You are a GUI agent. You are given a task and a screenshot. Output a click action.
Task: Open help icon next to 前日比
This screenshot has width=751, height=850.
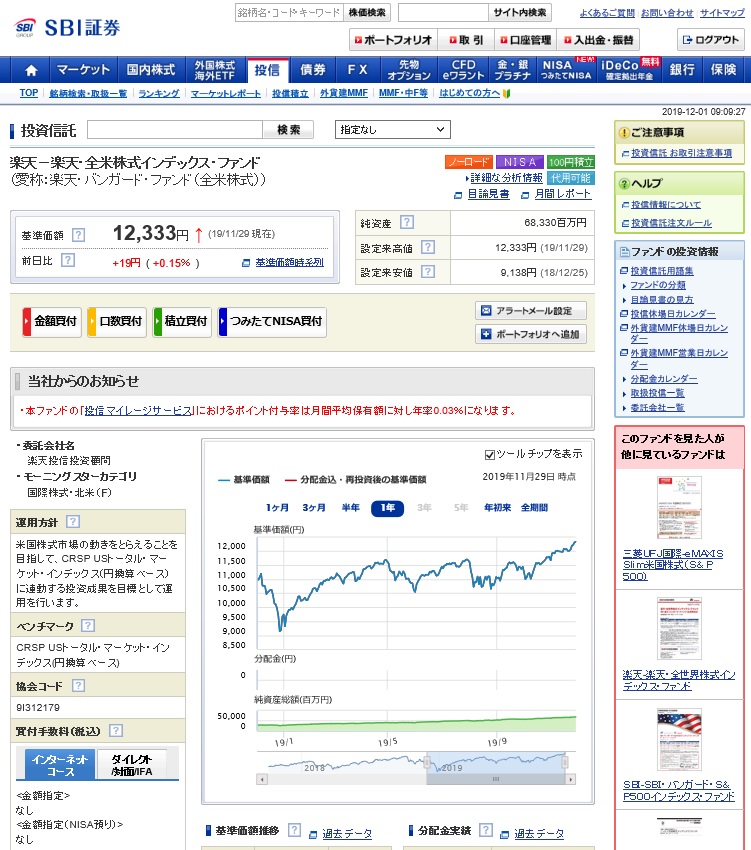(x=68, y=260)
